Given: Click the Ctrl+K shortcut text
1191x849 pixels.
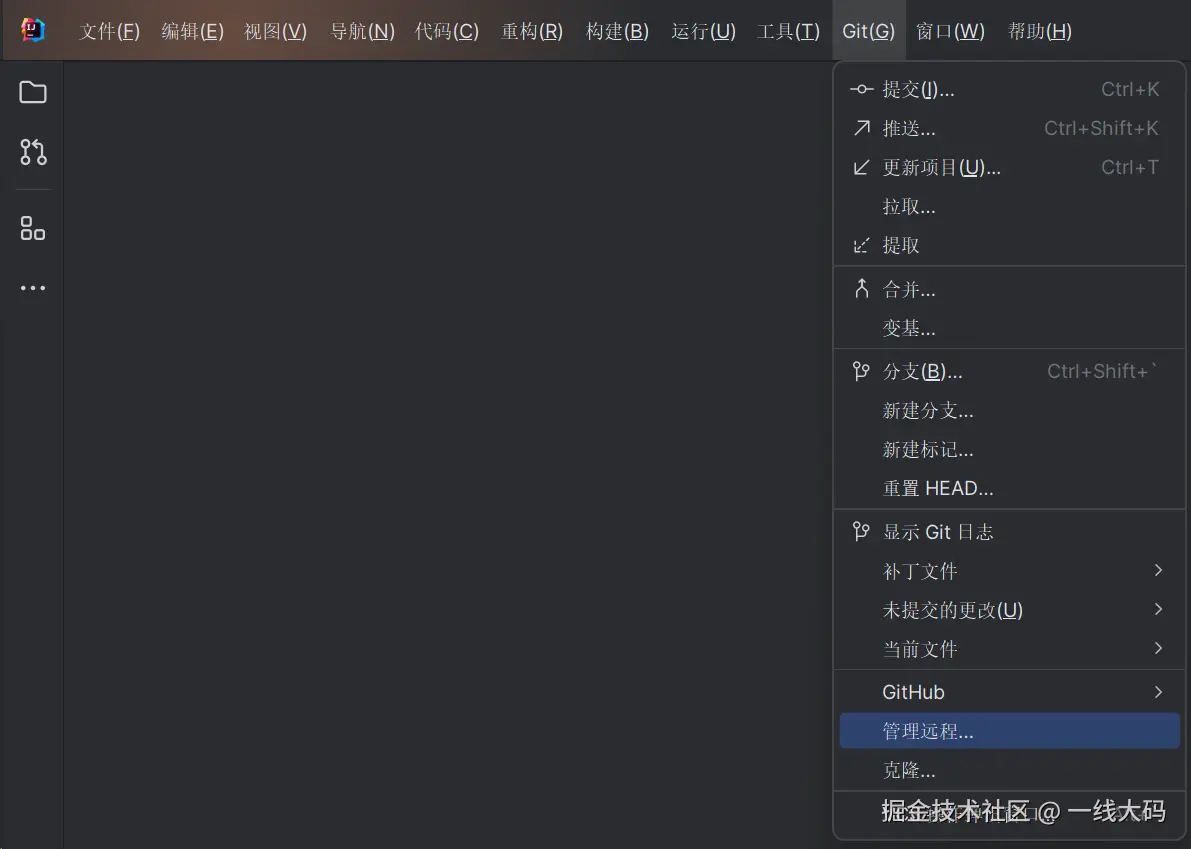Looking at the screenshot, I should tap(1130, 90).
